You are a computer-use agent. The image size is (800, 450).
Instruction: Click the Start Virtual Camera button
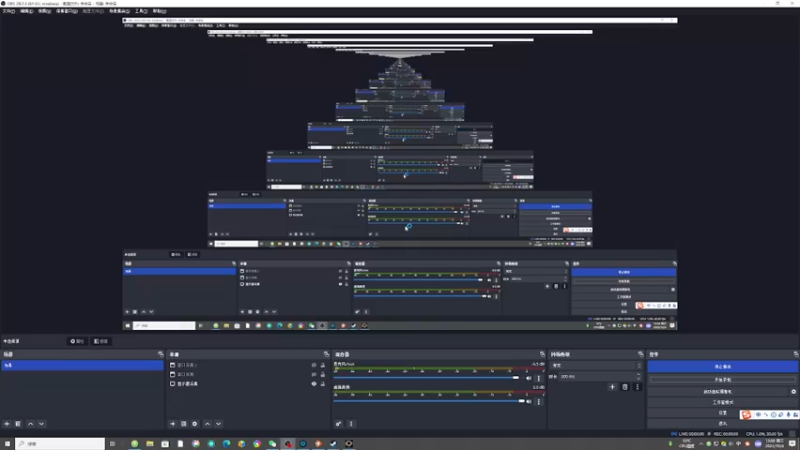tap(717, 392)
